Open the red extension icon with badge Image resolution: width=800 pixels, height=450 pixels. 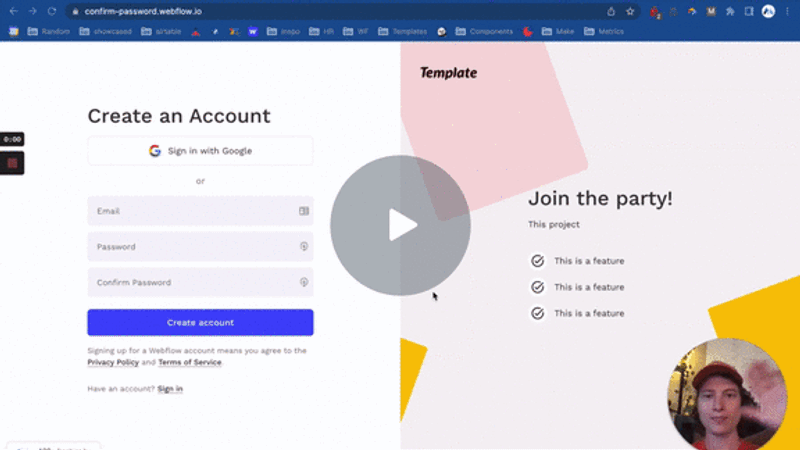(x=655, y=12)
